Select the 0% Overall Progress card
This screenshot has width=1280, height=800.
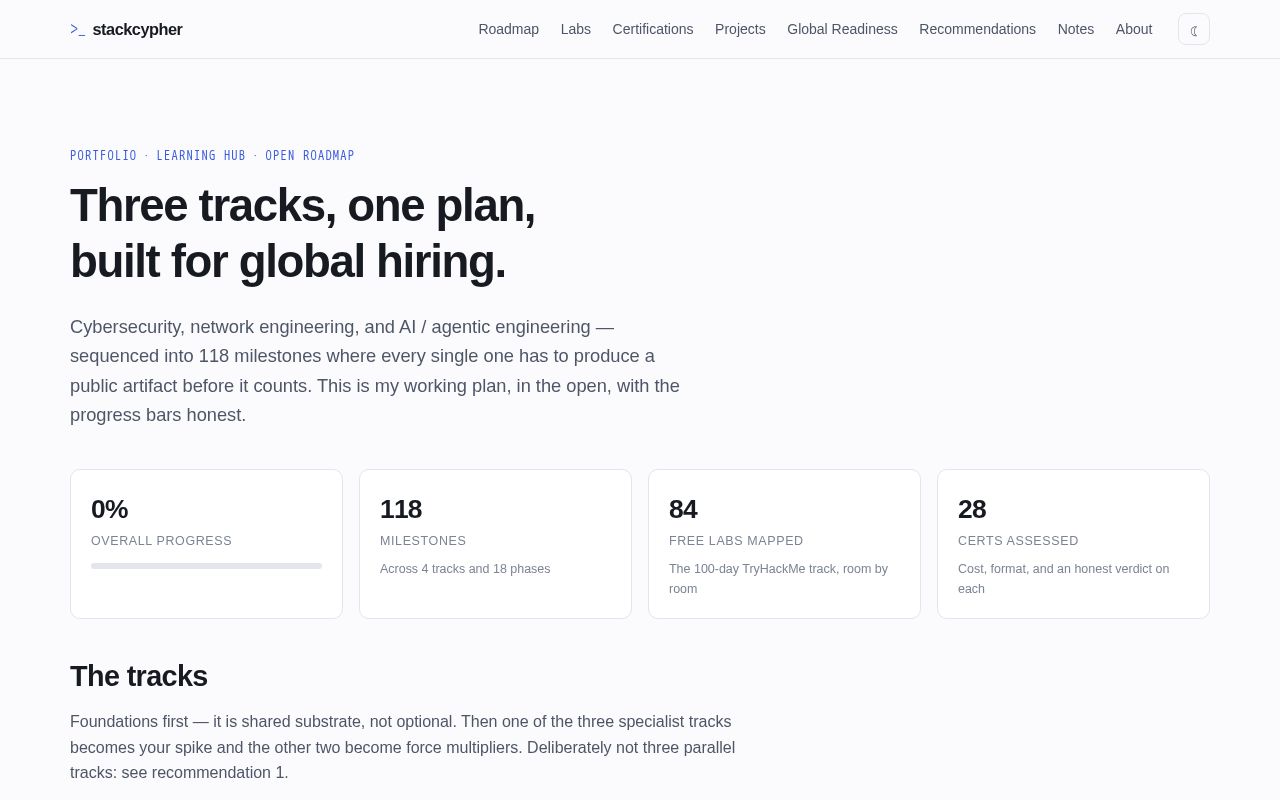[x=206, y=544]
